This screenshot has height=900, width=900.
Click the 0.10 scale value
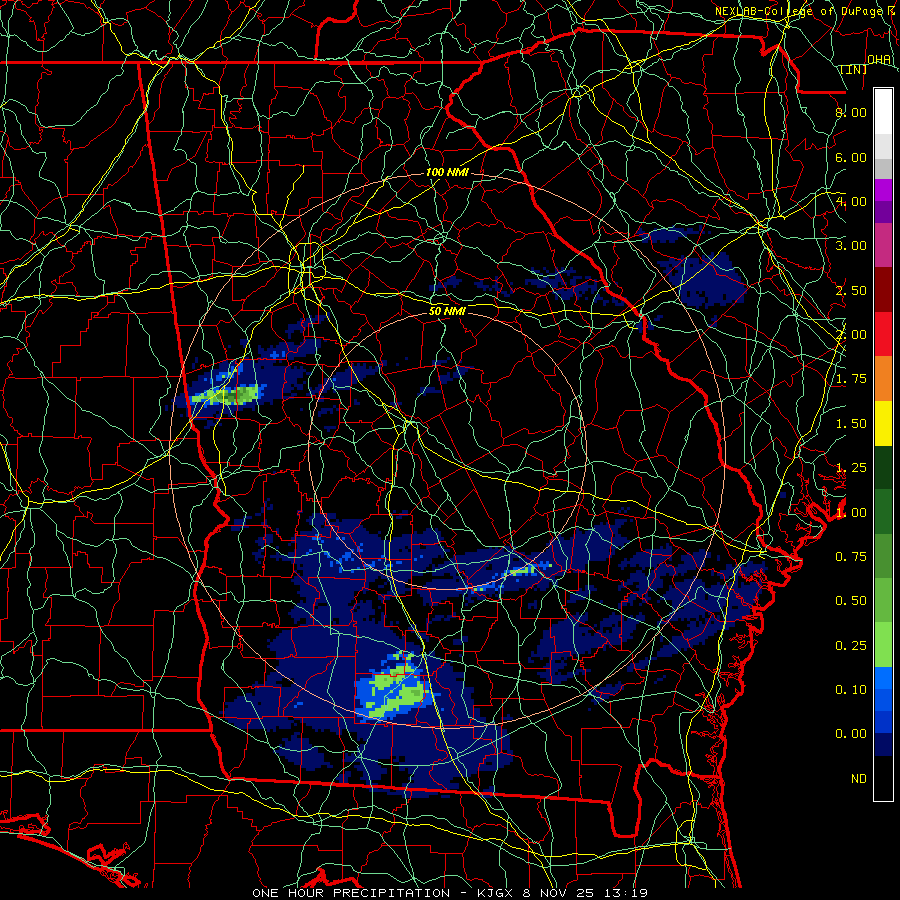tap(851, 690)
